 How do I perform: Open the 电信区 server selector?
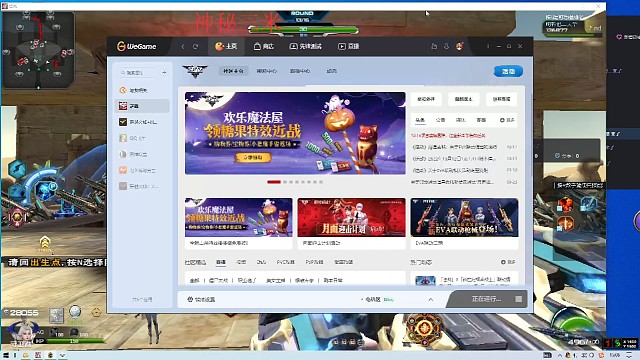tap(378, 300)
